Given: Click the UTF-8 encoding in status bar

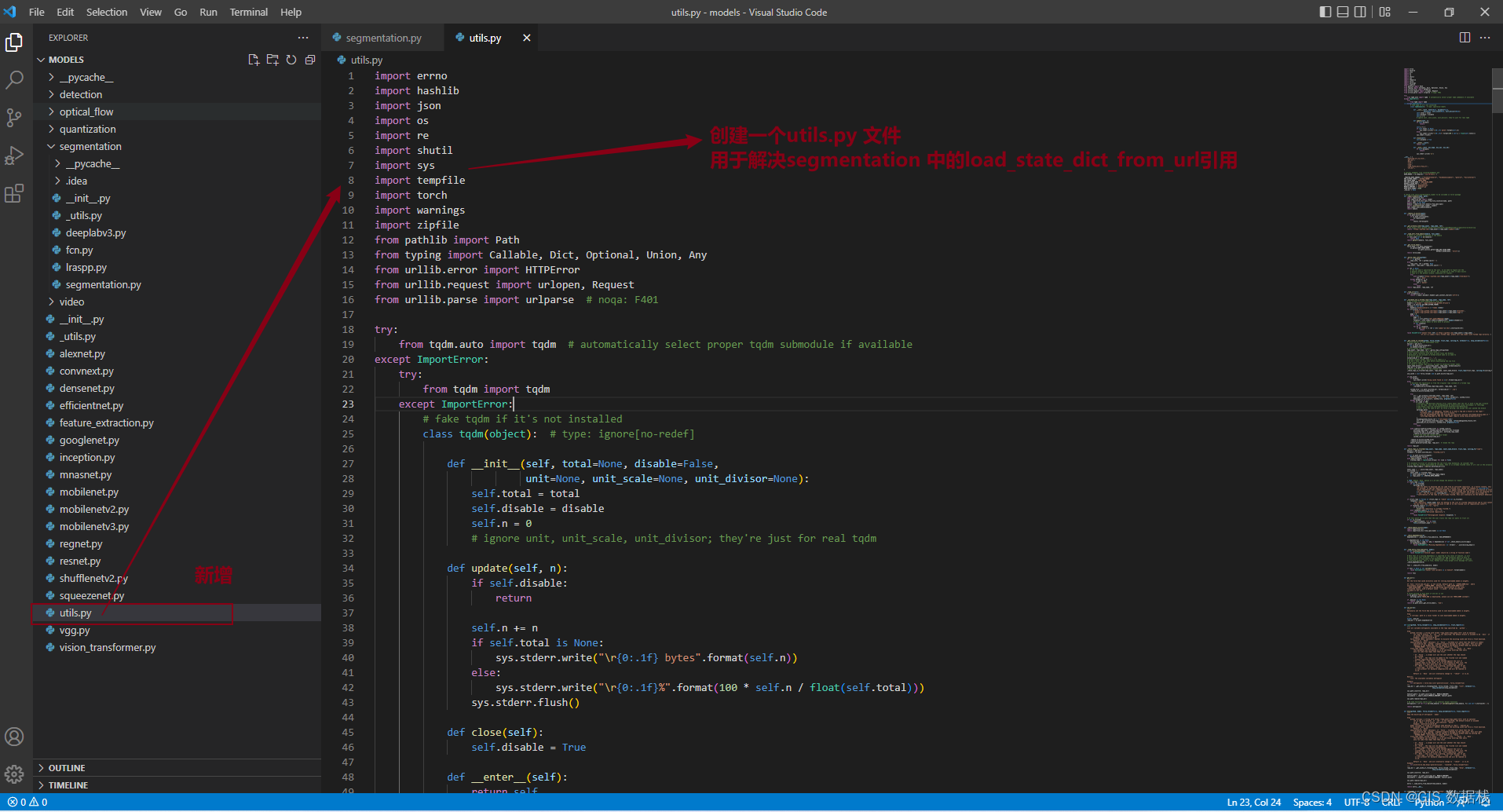Looking at the screenshot, I should 1357,802.
